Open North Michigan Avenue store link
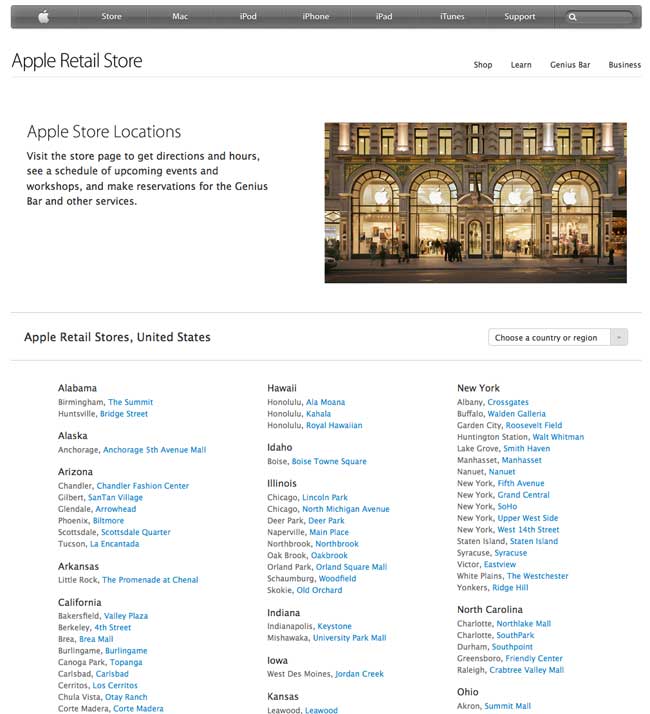The image size is (650, 714). pyautogui.click(x=346, y=509)
